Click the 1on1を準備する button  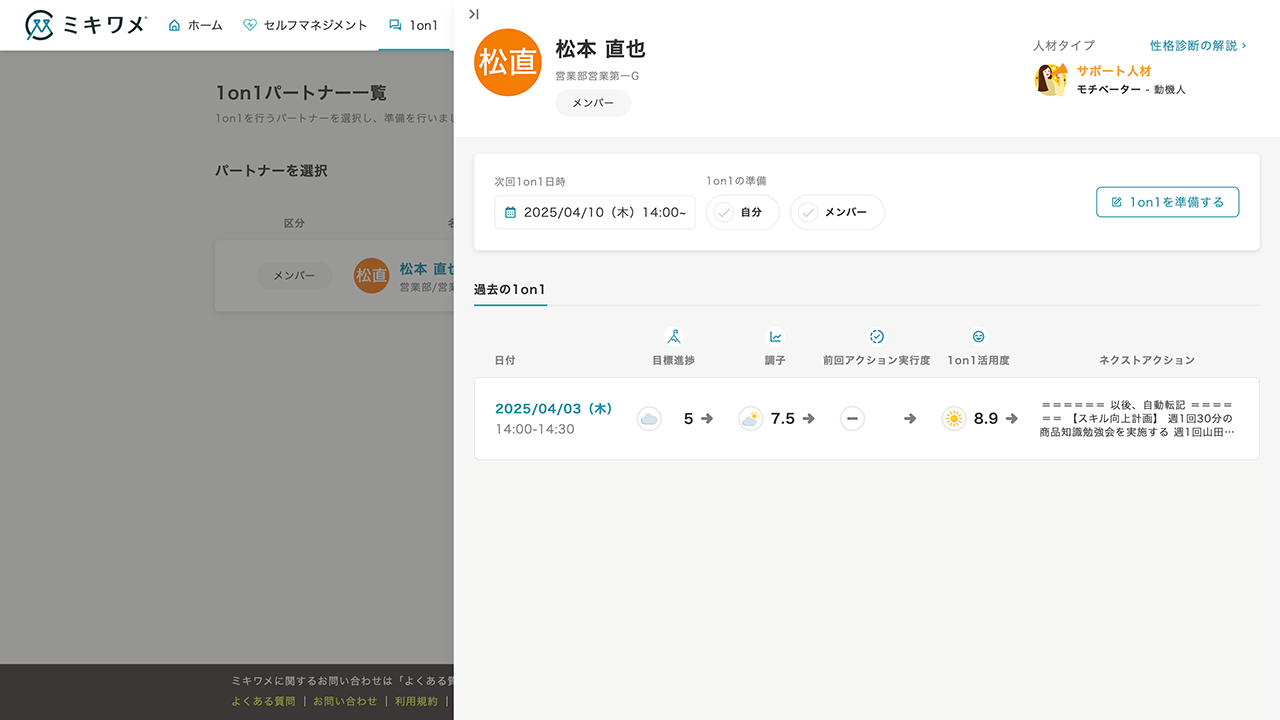tap(1168, 202)
